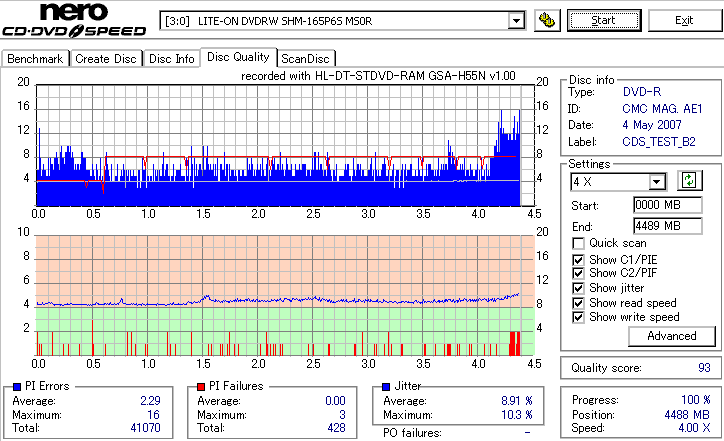Click the Quality score value 93
Viewport: 724px width, 441px height.
(x=704, y=368)
